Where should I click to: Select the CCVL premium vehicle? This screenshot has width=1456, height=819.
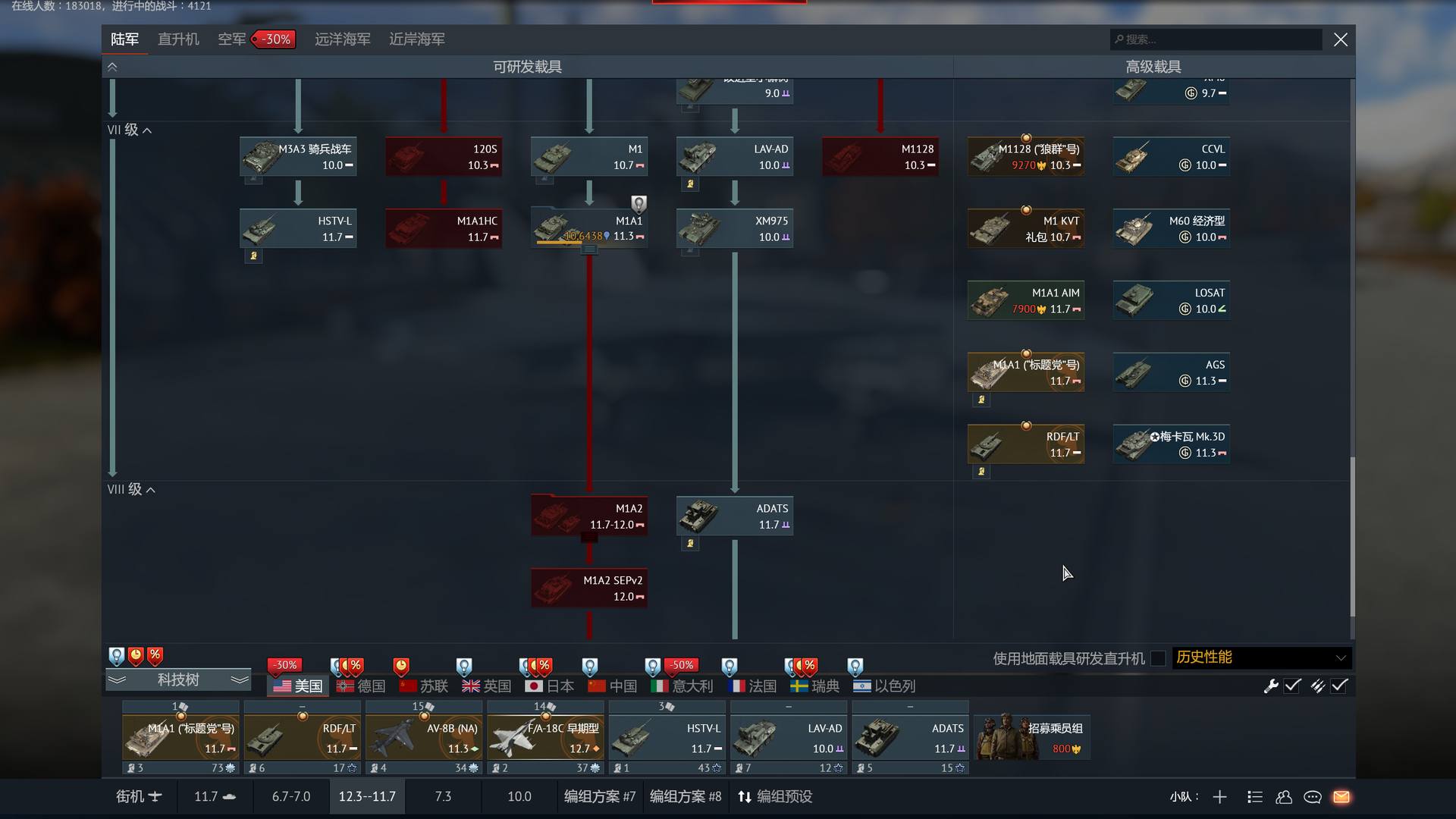1172,156
